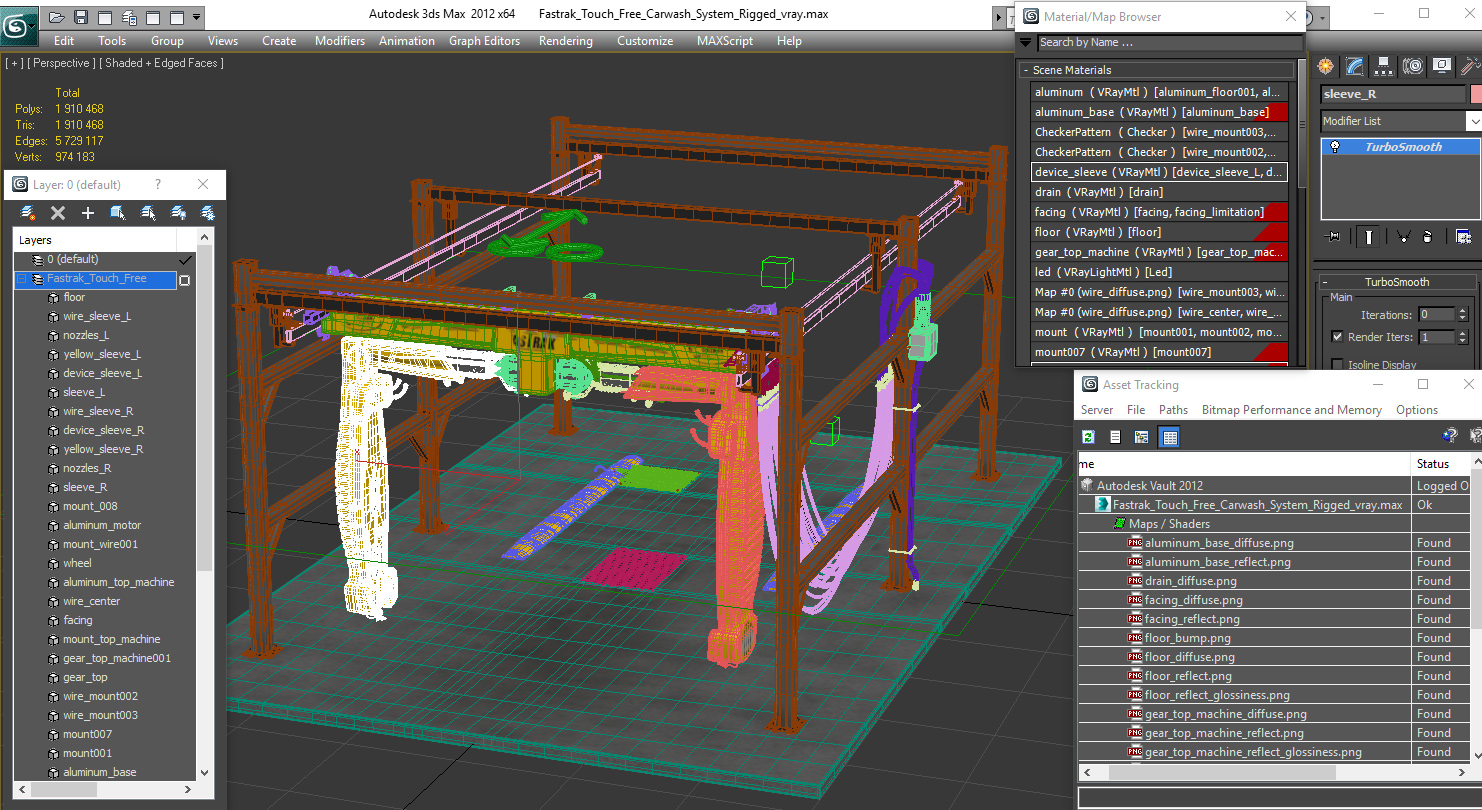Open the quick access toolbar dropdown arrow
The image size is (1482, 810).
click(x=196, y=17)
